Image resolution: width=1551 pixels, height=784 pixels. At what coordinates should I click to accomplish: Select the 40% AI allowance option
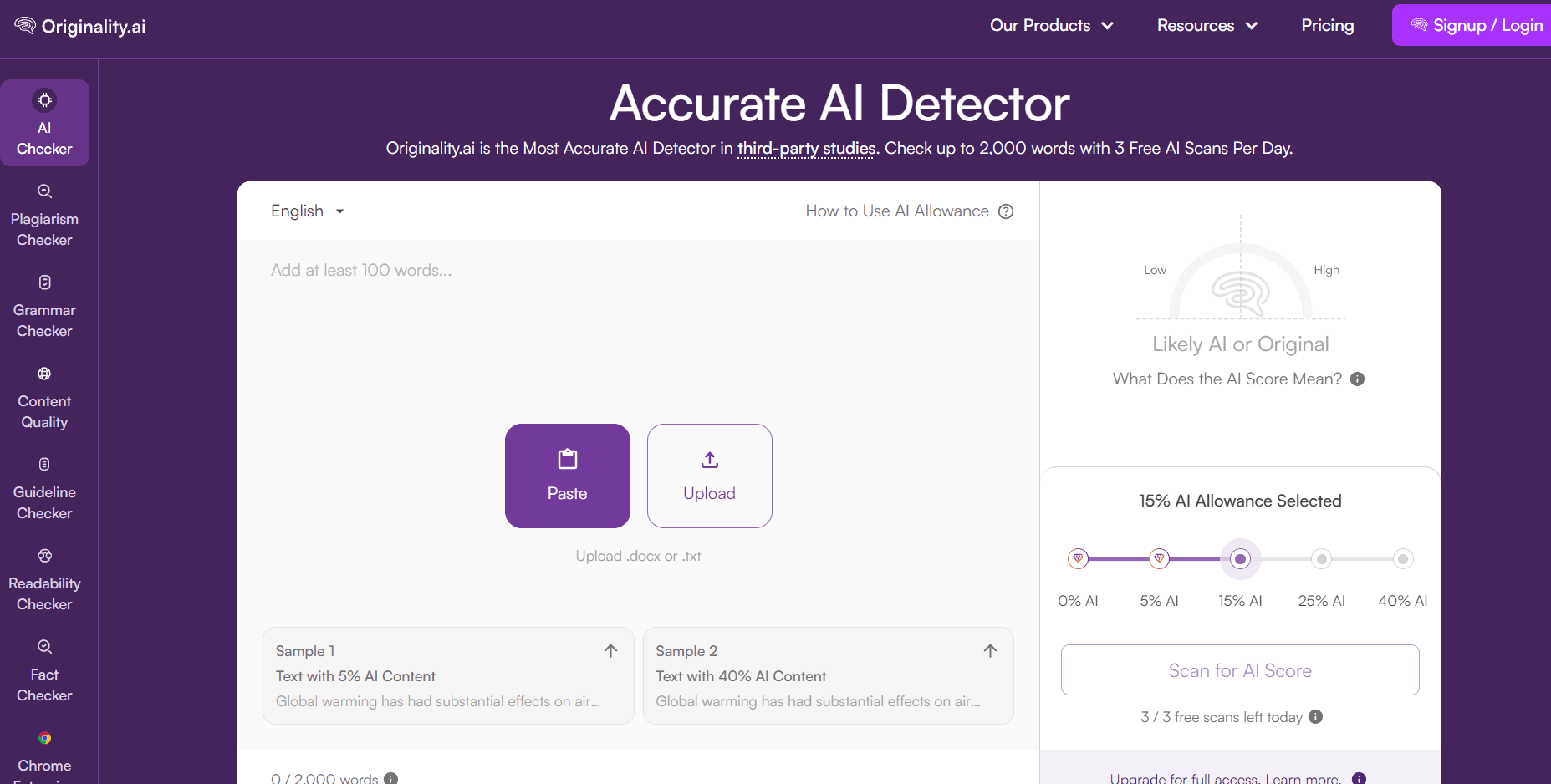tap(1403, 558)
